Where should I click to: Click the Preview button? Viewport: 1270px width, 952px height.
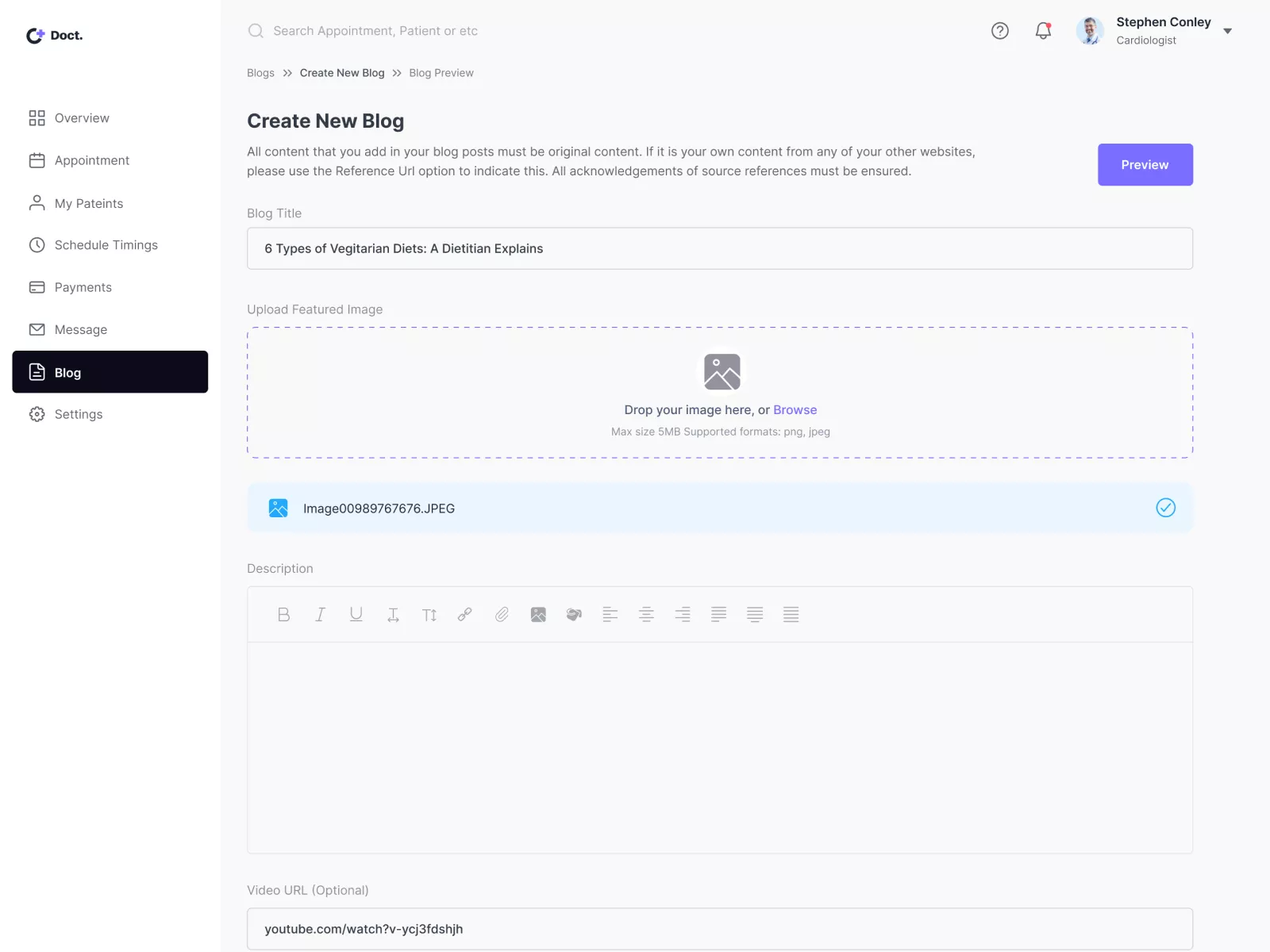(x=1145, y=165)
